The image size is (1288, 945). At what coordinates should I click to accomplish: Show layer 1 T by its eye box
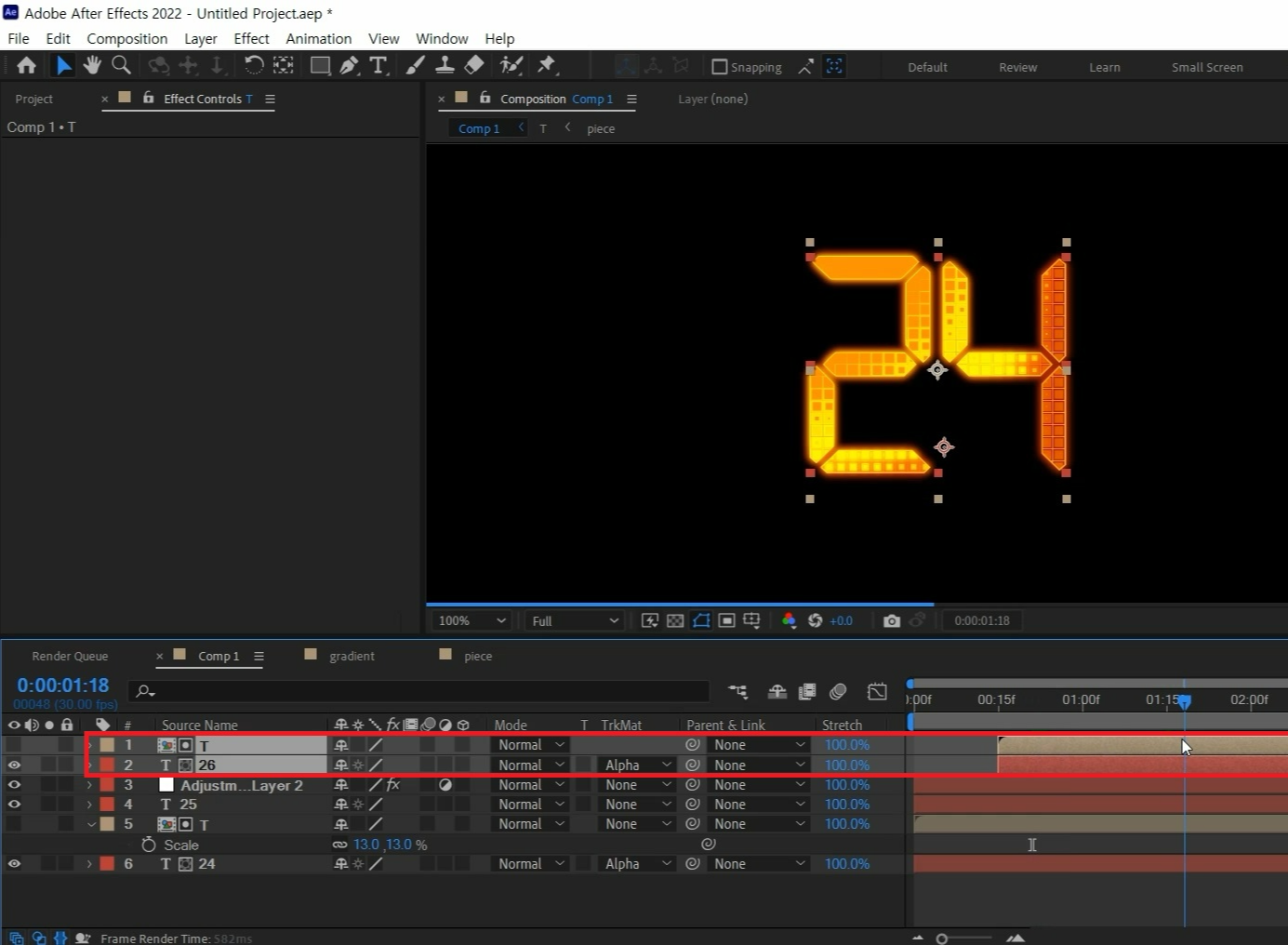coord(14,745)
